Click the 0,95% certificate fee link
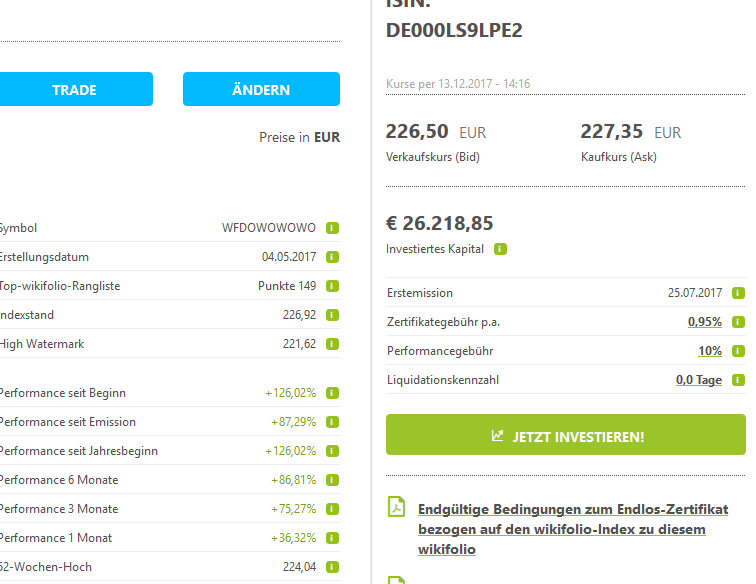The image size is (756, 584). tap(704, 322)
